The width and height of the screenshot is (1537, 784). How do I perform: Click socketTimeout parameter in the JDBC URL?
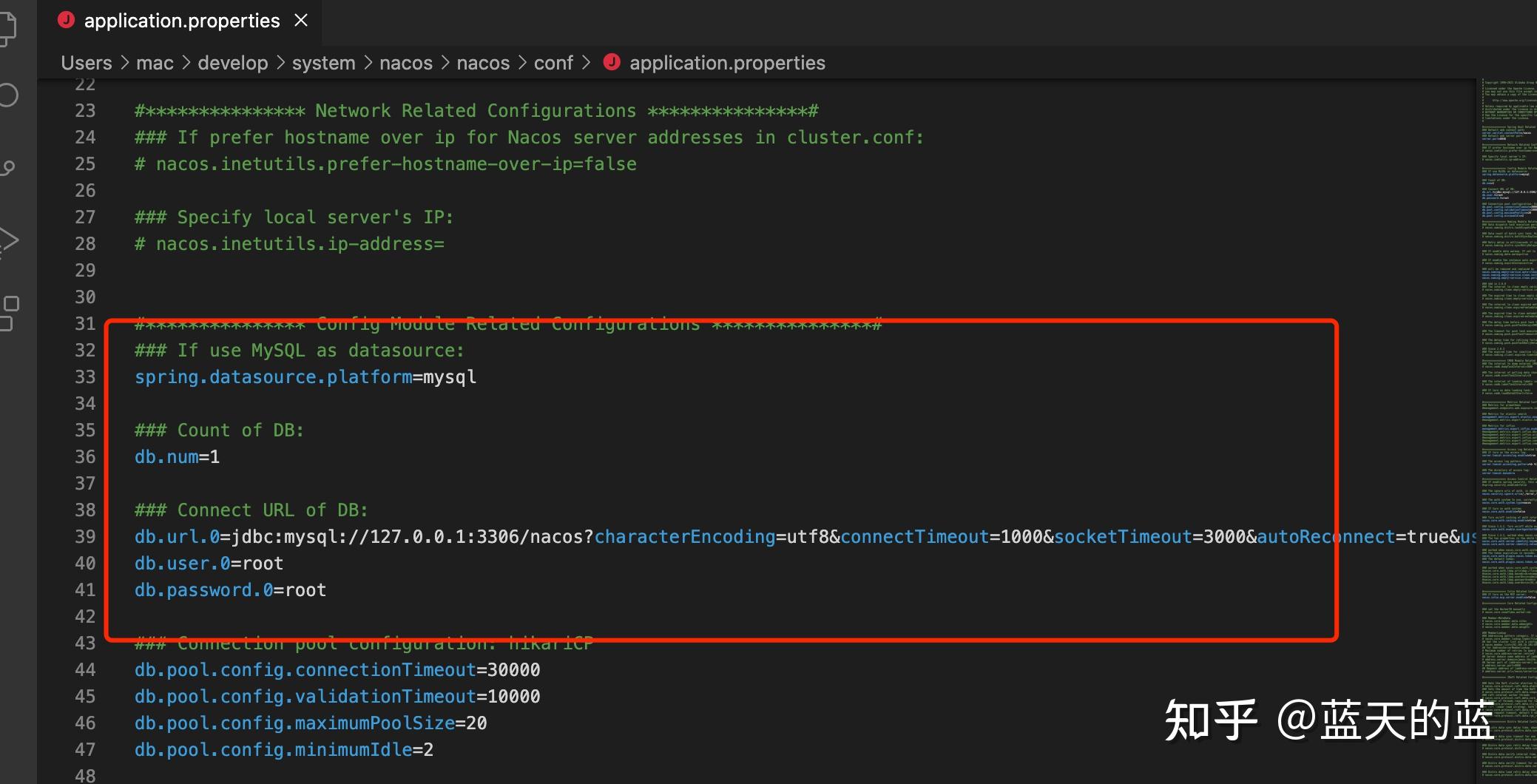click(1123, 537)
